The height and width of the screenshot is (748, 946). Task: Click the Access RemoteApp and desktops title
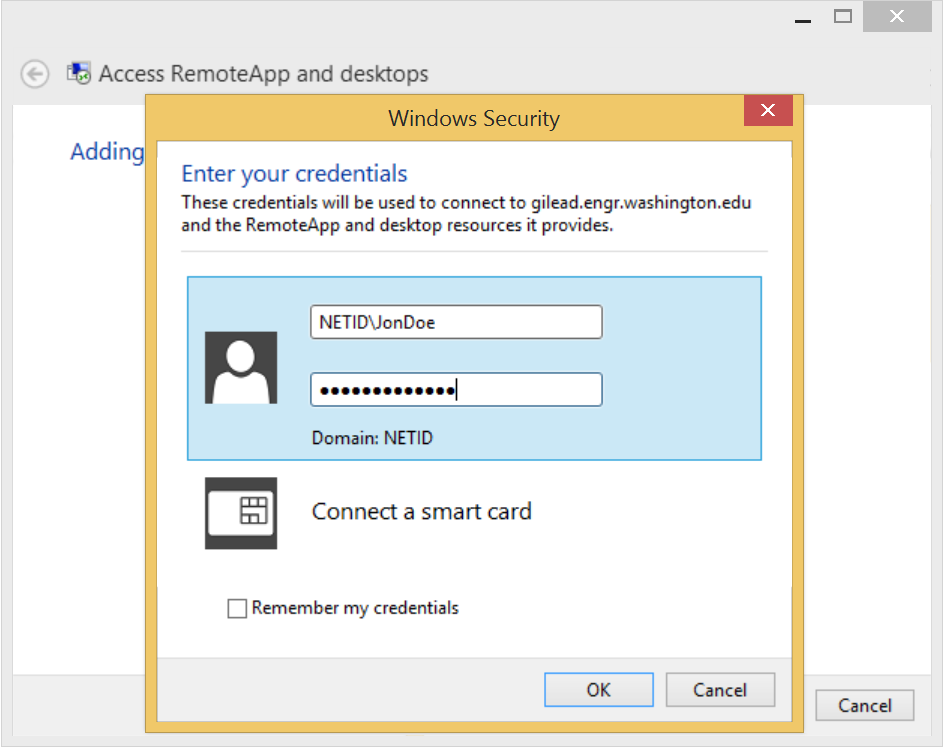point(264,74)
